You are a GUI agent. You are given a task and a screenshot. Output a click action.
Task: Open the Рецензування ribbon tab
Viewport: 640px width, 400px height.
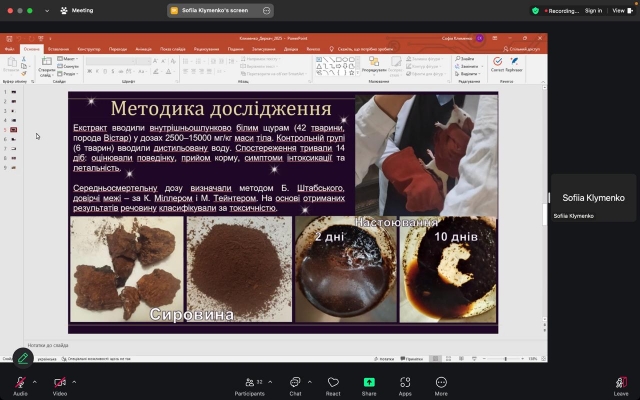pyautogui.click(x=207, y=49)
